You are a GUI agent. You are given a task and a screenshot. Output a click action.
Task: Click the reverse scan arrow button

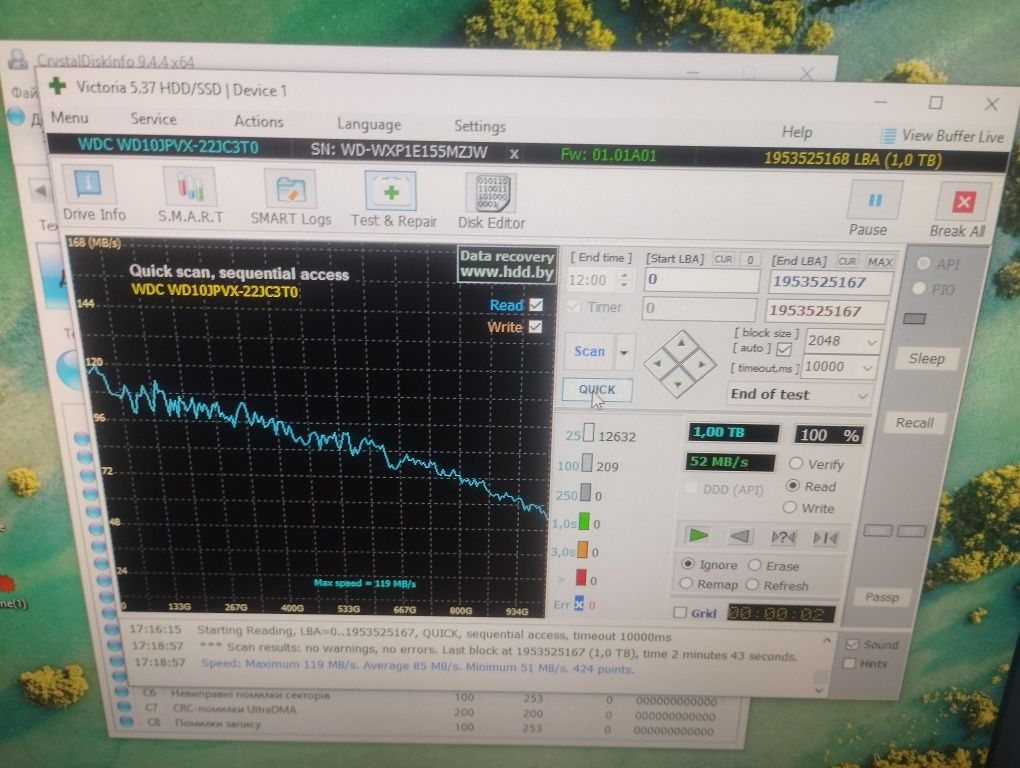740,536
